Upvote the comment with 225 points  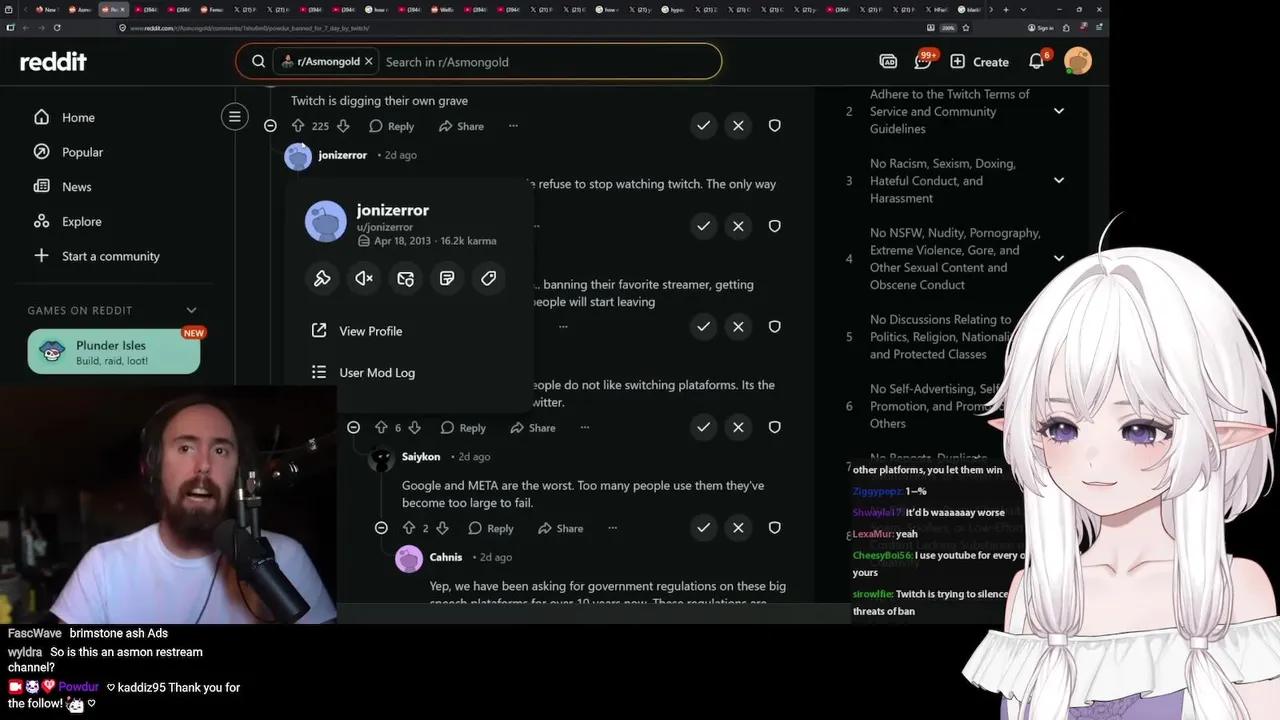297,126
